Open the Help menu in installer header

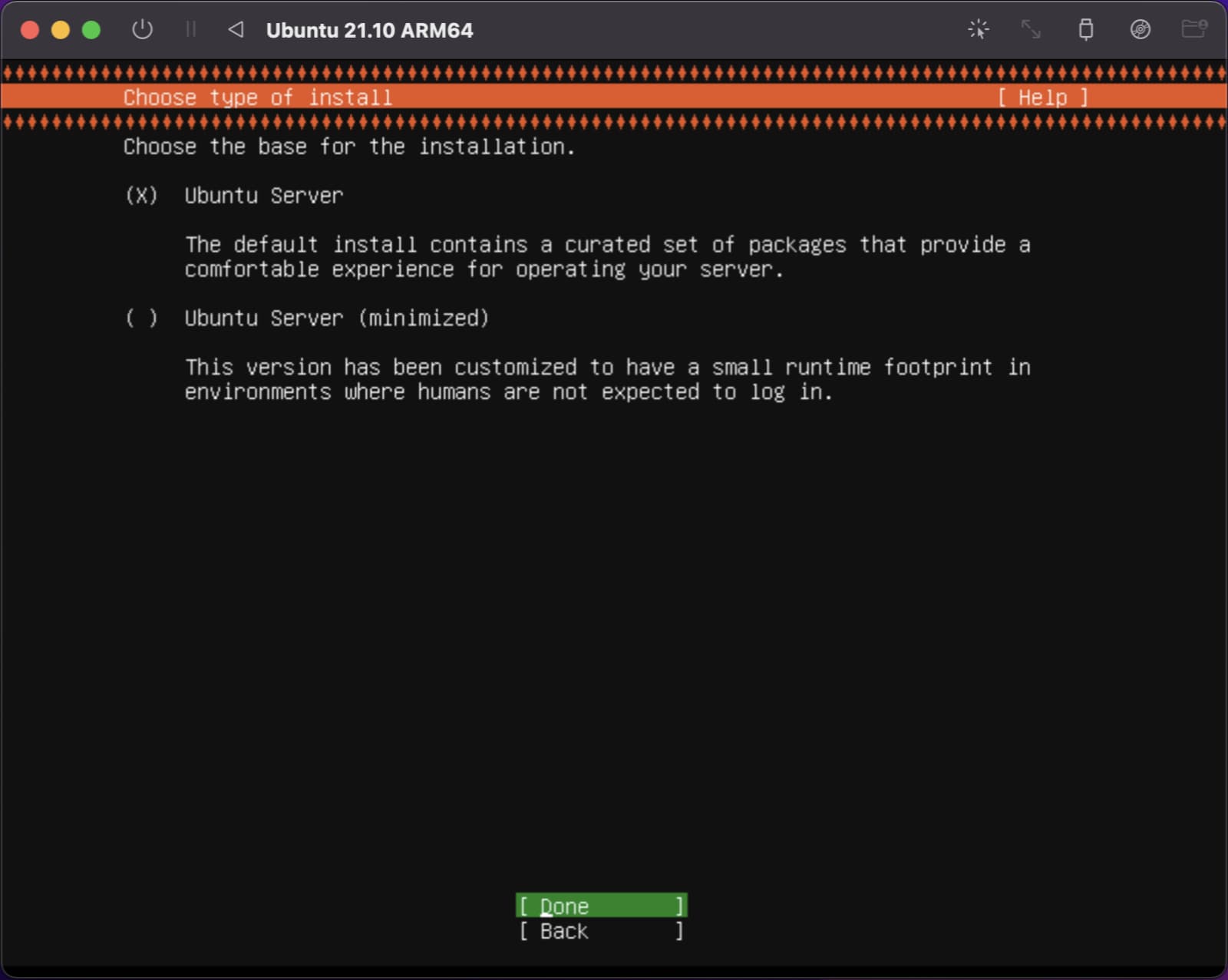(x=1042, y=97)
